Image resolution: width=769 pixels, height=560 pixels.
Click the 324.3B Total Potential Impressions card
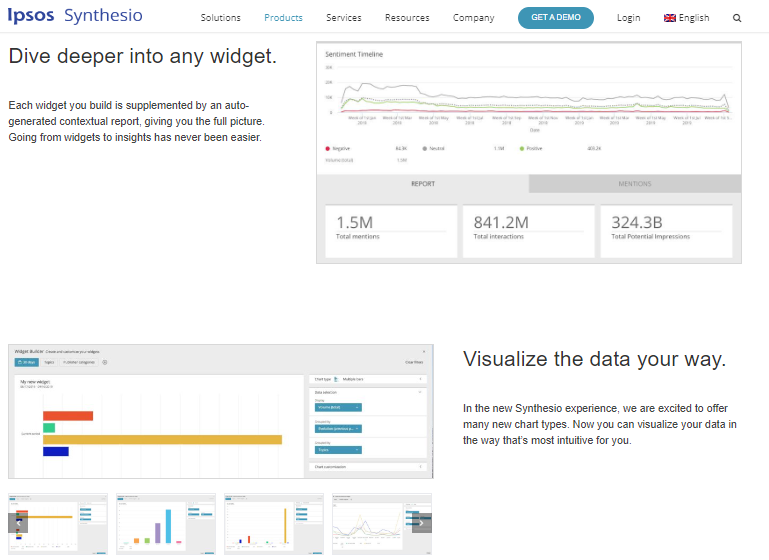pos(666,231)
